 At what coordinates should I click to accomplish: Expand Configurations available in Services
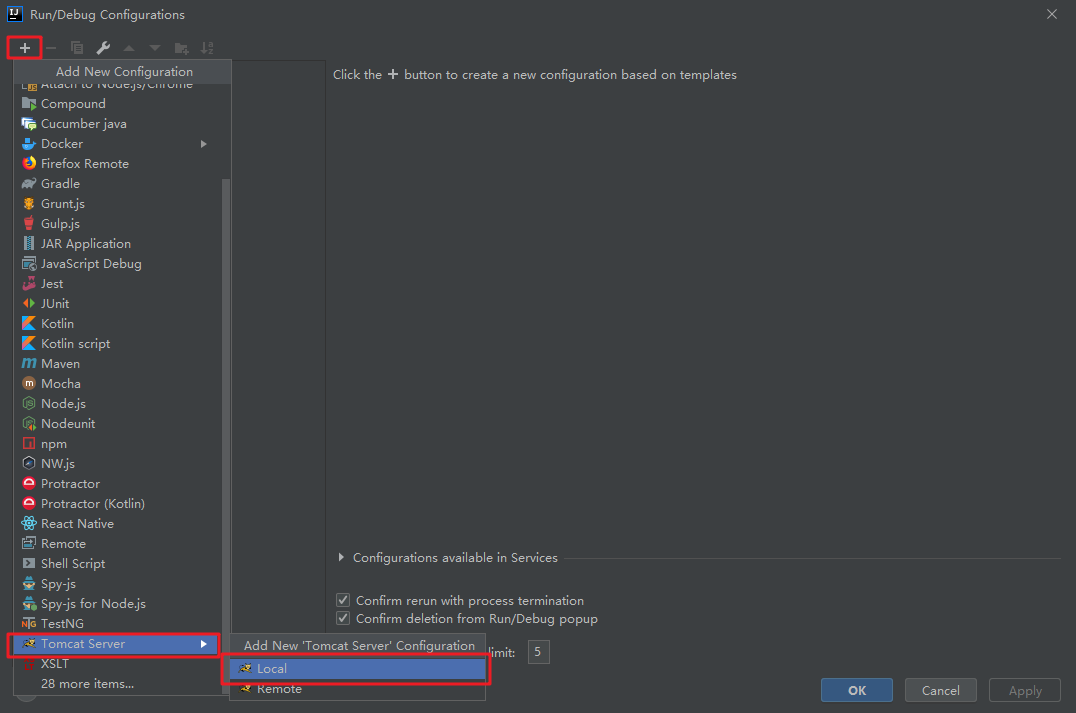(x=341, y=557)
